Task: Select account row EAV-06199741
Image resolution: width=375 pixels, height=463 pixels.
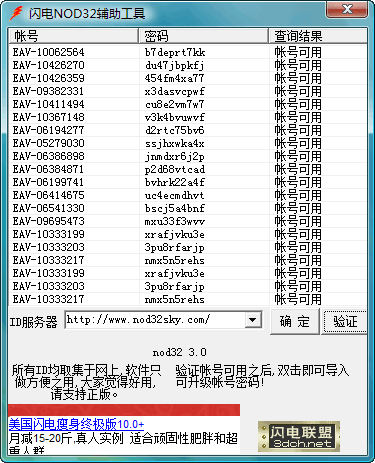Action: [x=188, y=182]
